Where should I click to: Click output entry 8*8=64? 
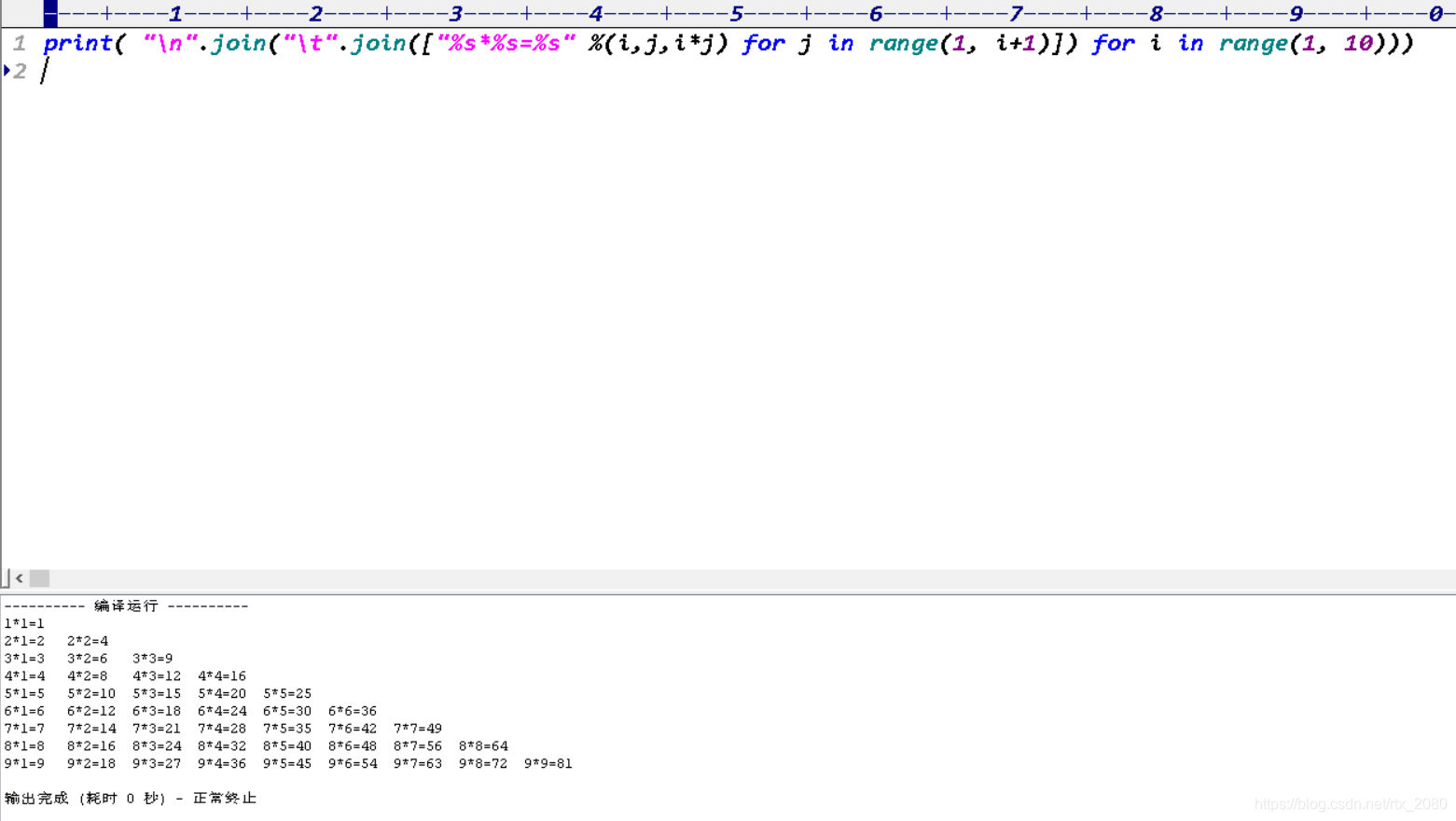pos(483,746)
